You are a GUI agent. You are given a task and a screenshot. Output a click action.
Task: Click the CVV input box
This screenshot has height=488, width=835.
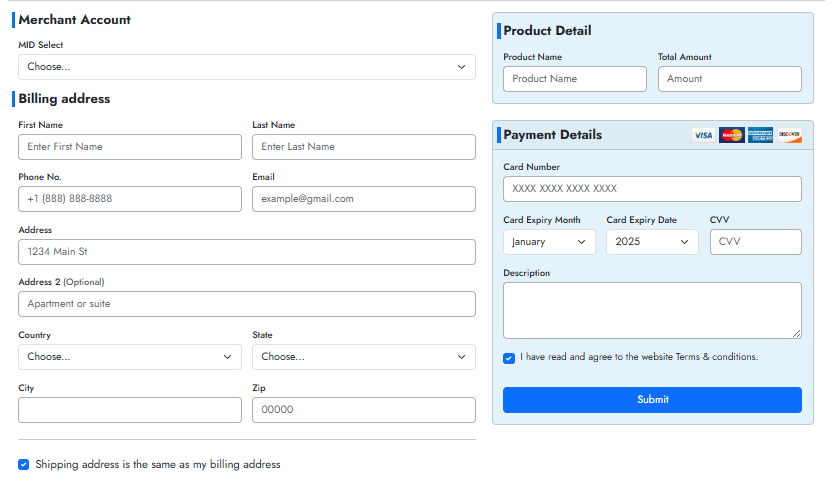pos(755,242)
